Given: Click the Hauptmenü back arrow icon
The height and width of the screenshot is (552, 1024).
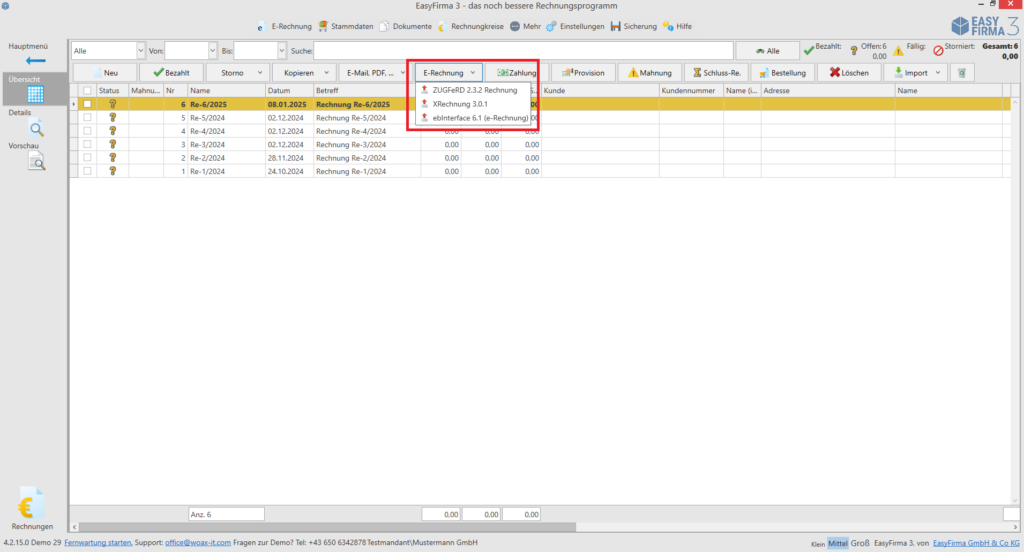Looking at the screenshot, I should [x=35, y=61].
